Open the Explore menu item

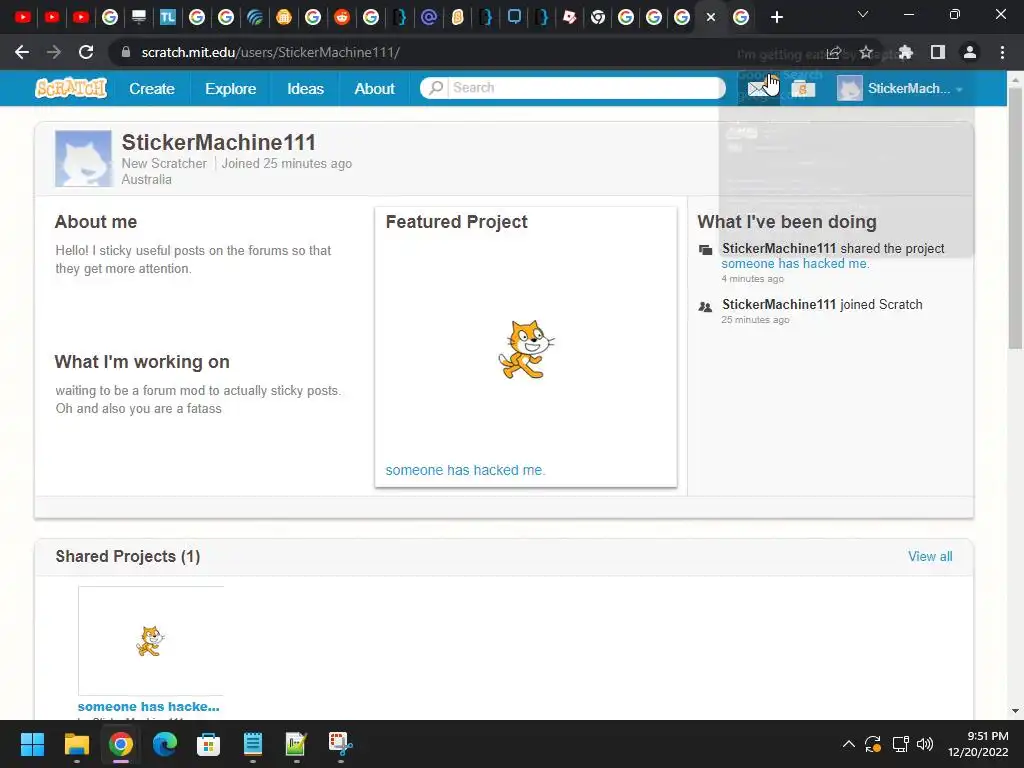pyautogui.click(x=231, y=89)
